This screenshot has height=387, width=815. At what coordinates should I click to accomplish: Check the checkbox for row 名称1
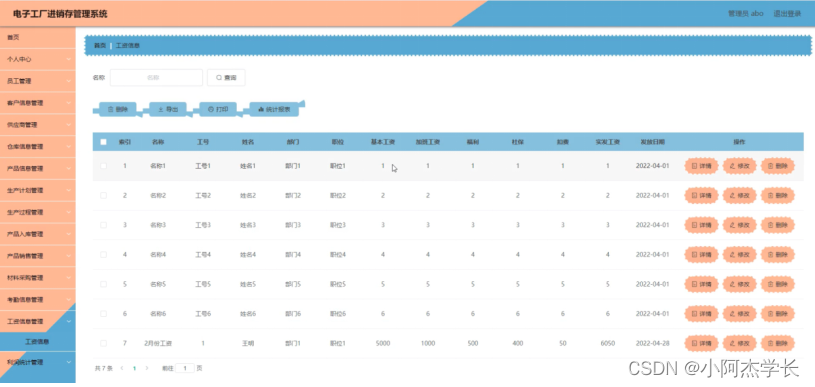103,166
